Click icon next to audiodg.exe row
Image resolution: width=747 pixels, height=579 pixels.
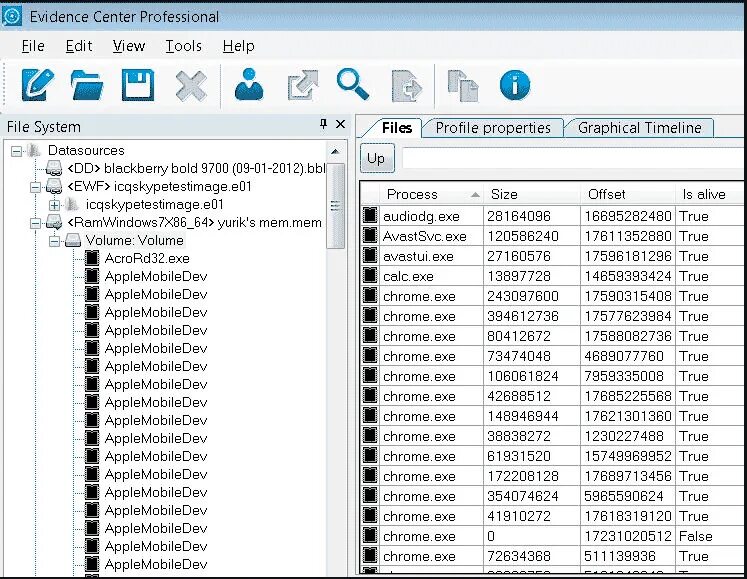(370, 215)
